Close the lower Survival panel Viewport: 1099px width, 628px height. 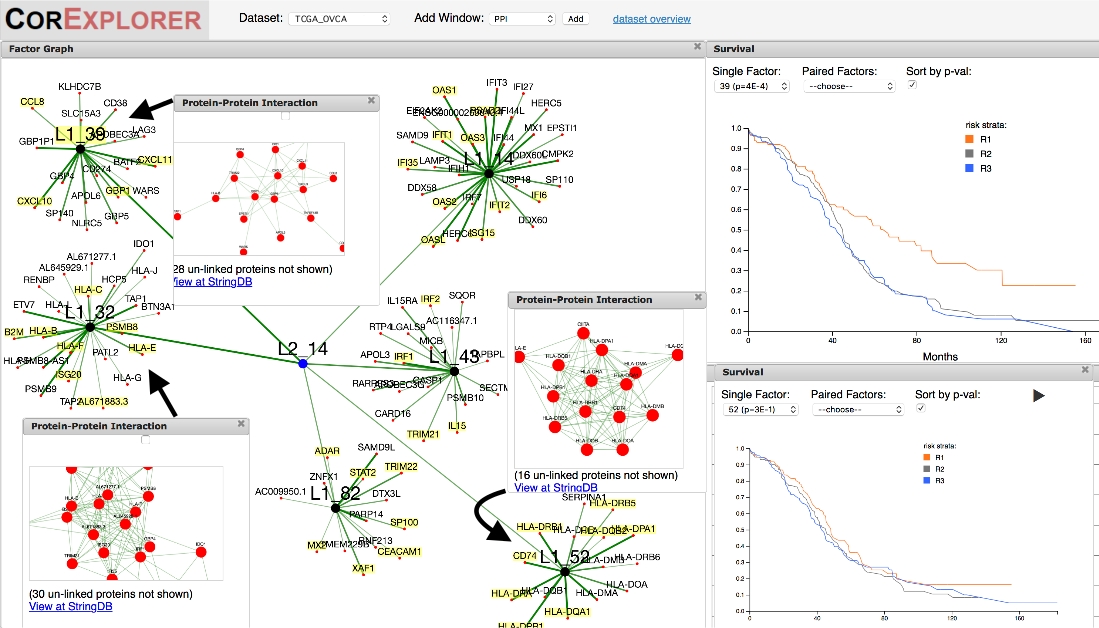[x=1085, y=369]
